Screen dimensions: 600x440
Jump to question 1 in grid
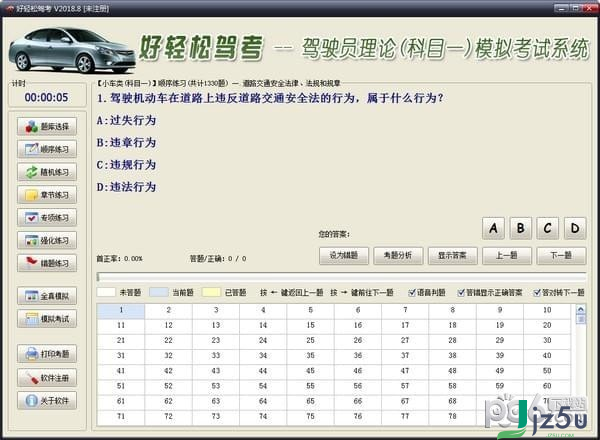pyautogui.click(x=121, y=310)
